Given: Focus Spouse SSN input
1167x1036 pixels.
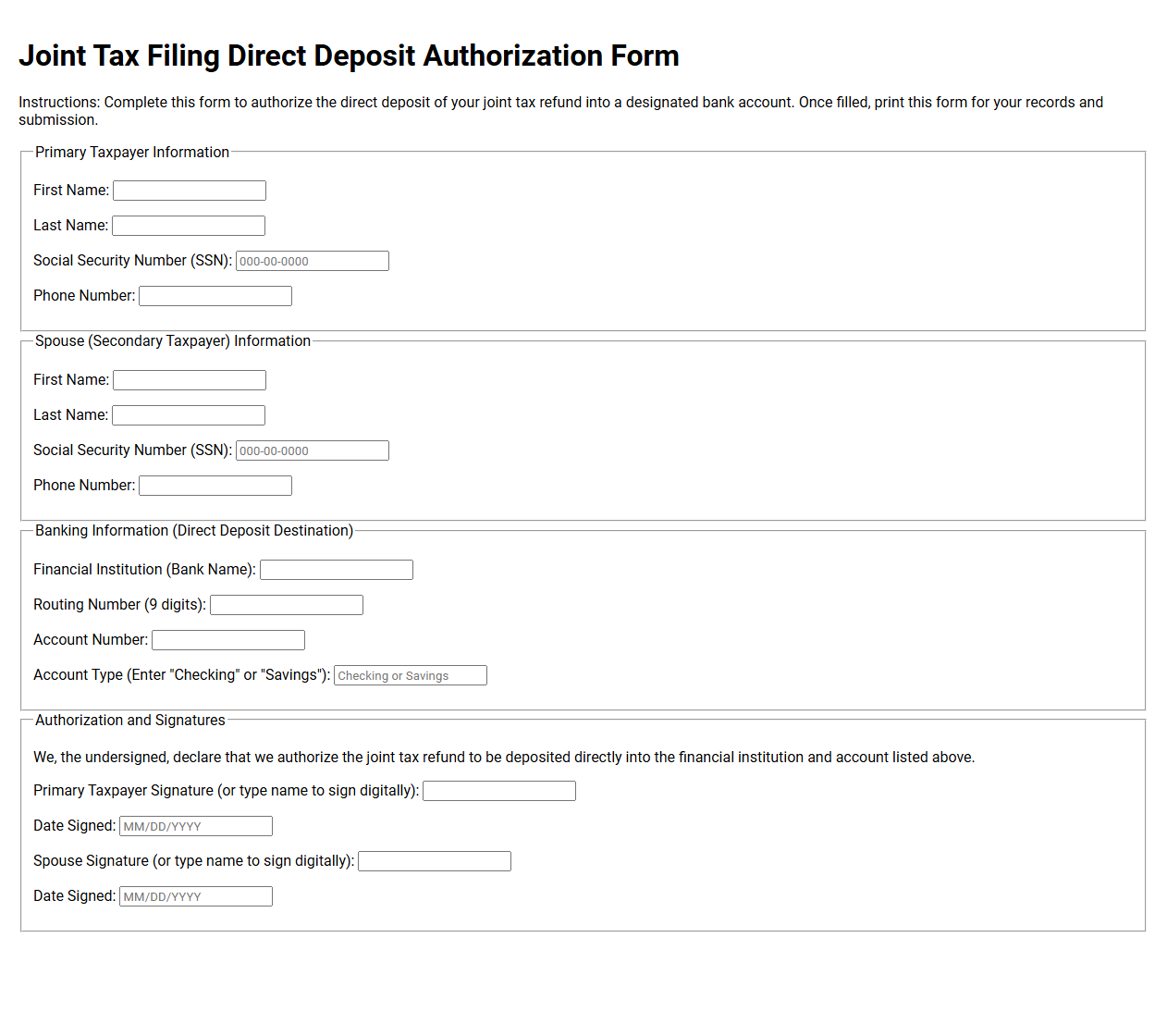Looking at the screenshot, I should [x=313, y=450].
